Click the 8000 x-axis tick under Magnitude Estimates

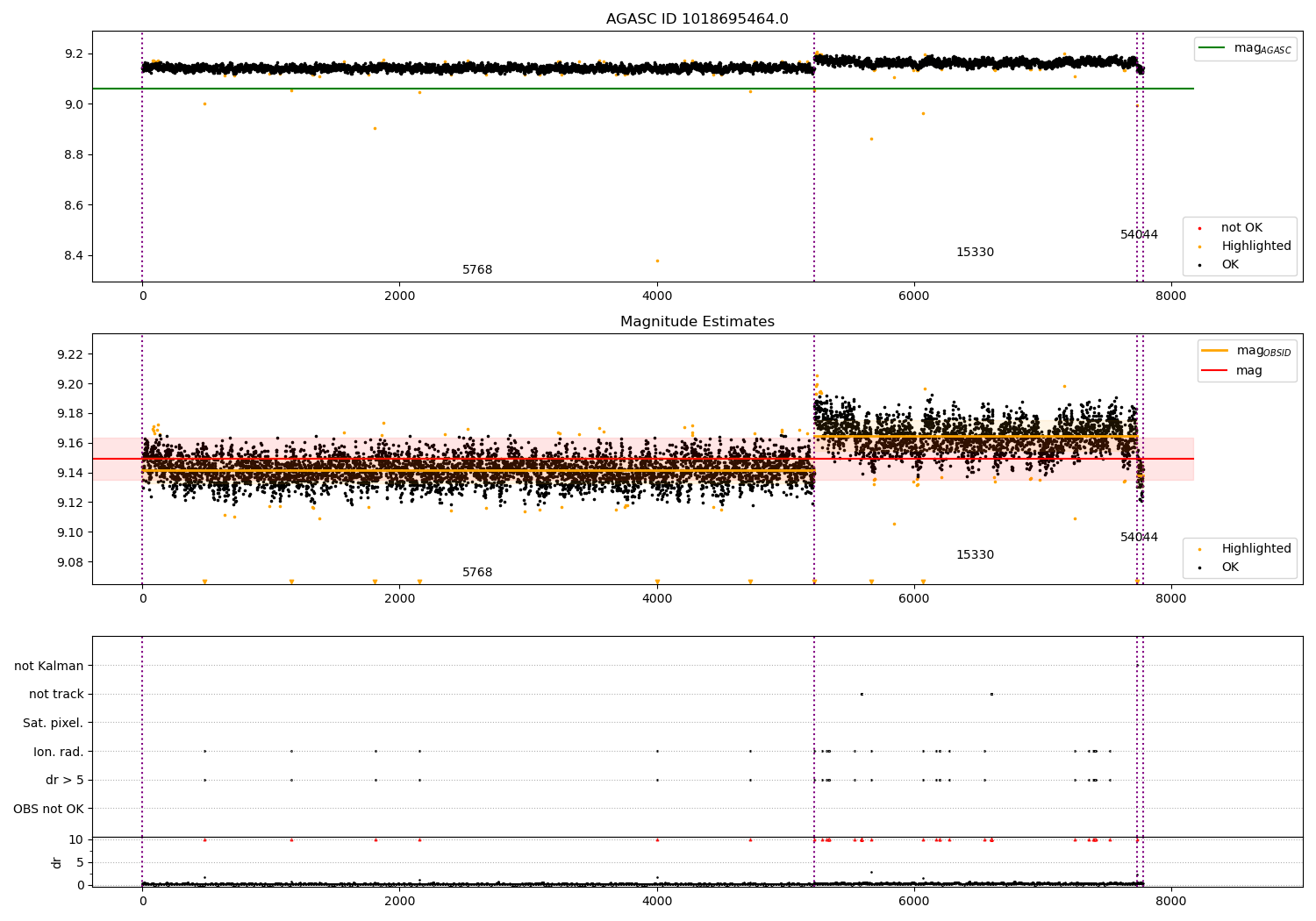(x=1170, y=599)
